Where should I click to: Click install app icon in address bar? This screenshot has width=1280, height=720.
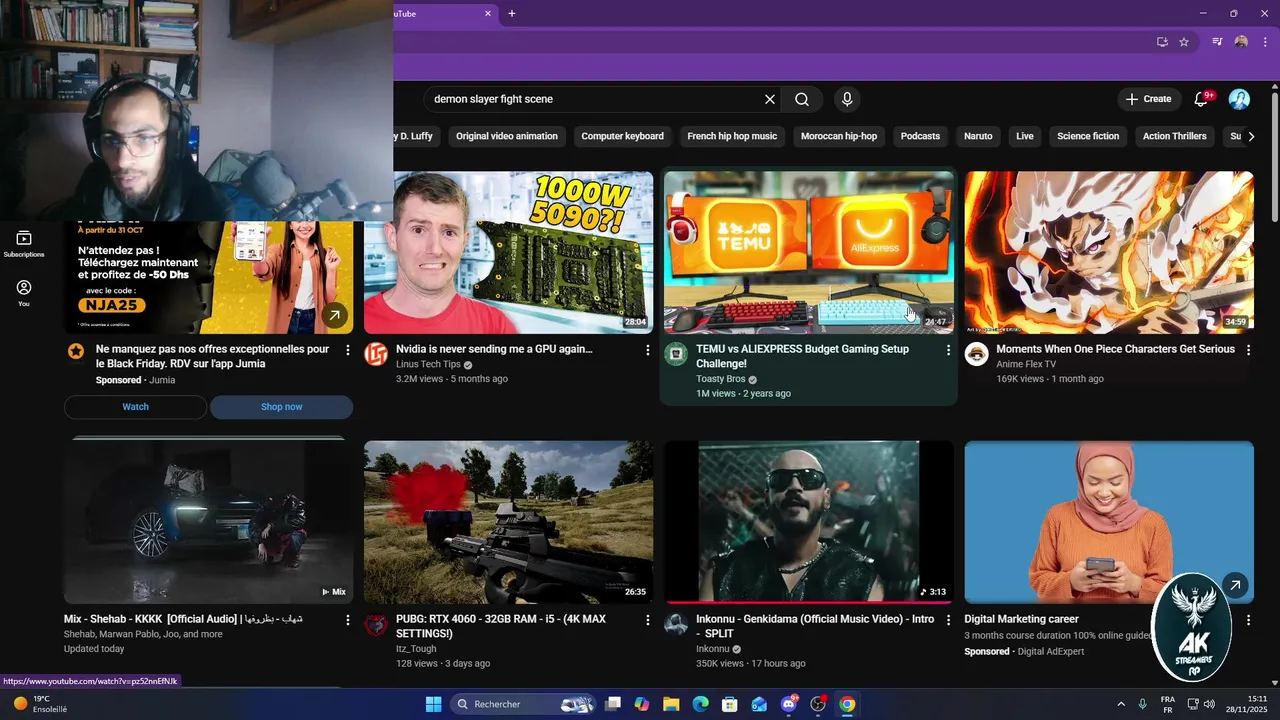point(1162,42)
